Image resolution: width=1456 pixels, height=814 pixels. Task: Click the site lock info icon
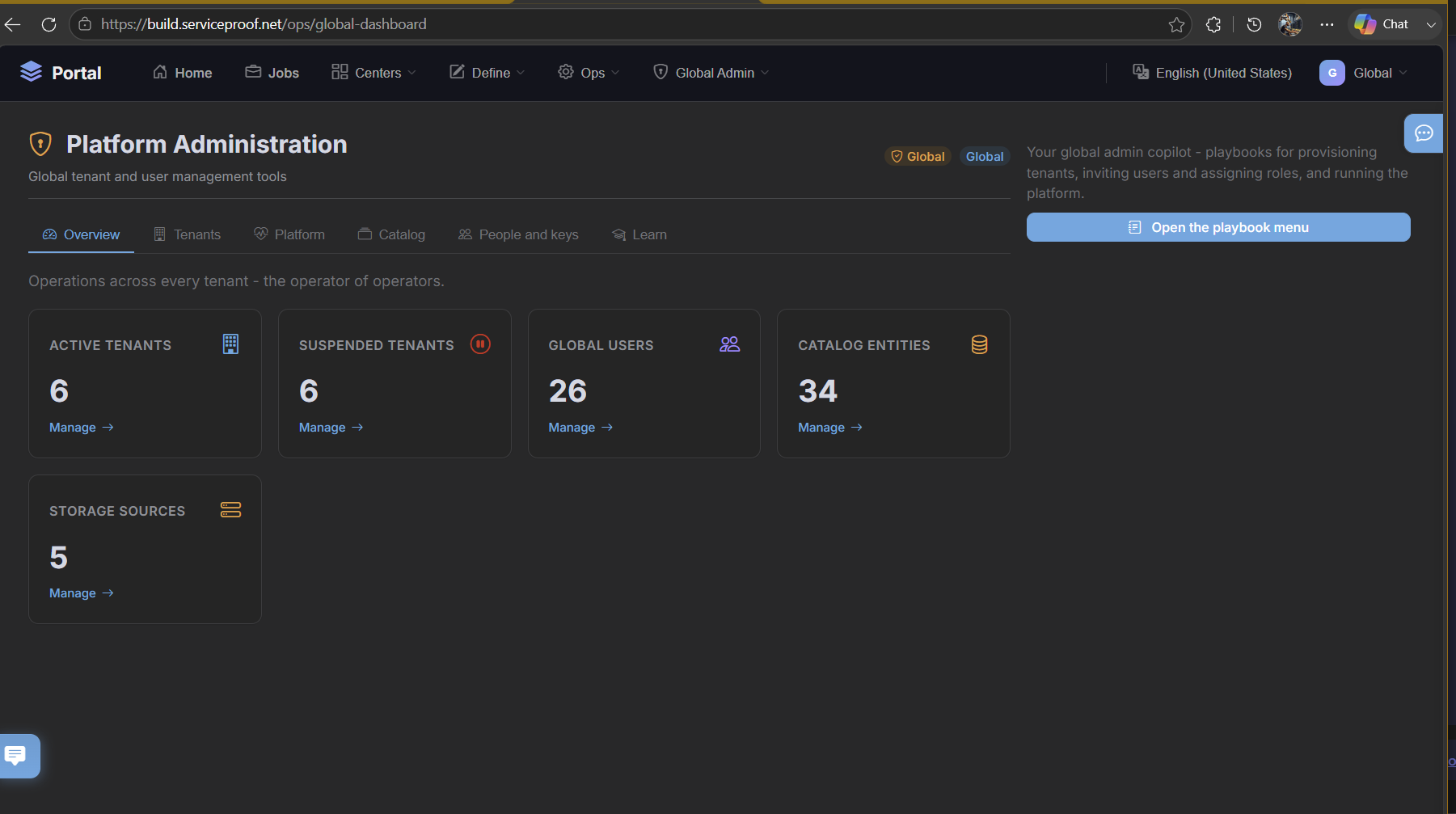pyautogui.click(x=85, y=24)
